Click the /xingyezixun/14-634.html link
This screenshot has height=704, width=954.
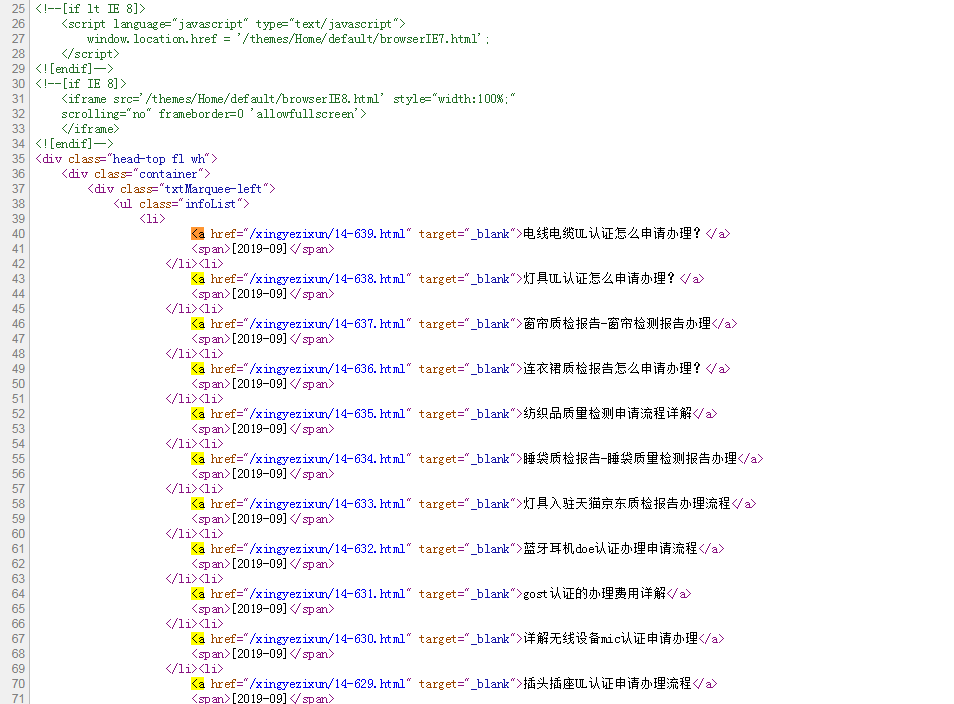tap(330, 459)
